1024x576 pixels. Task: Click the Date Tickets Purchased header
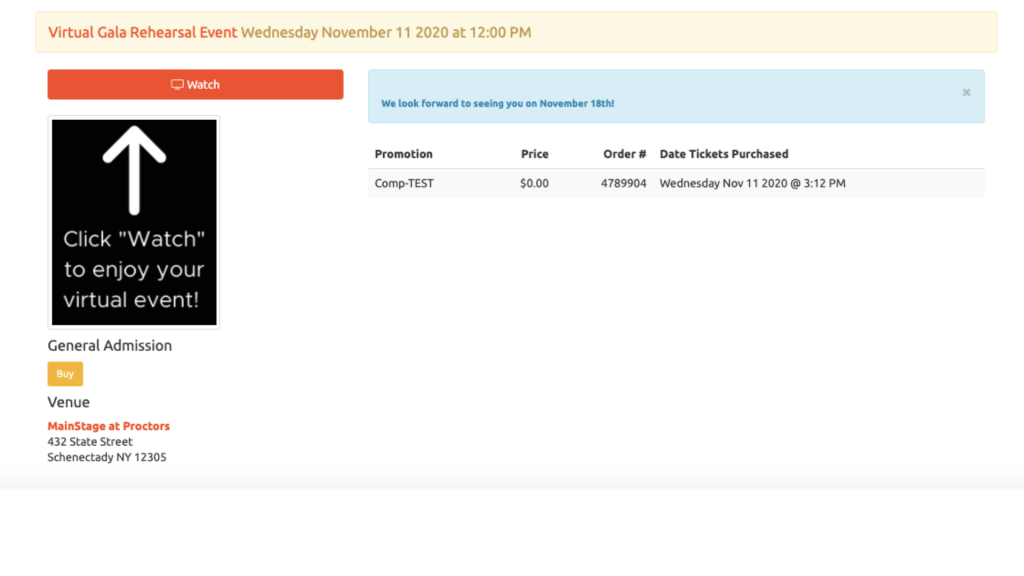tap(724, 154)
